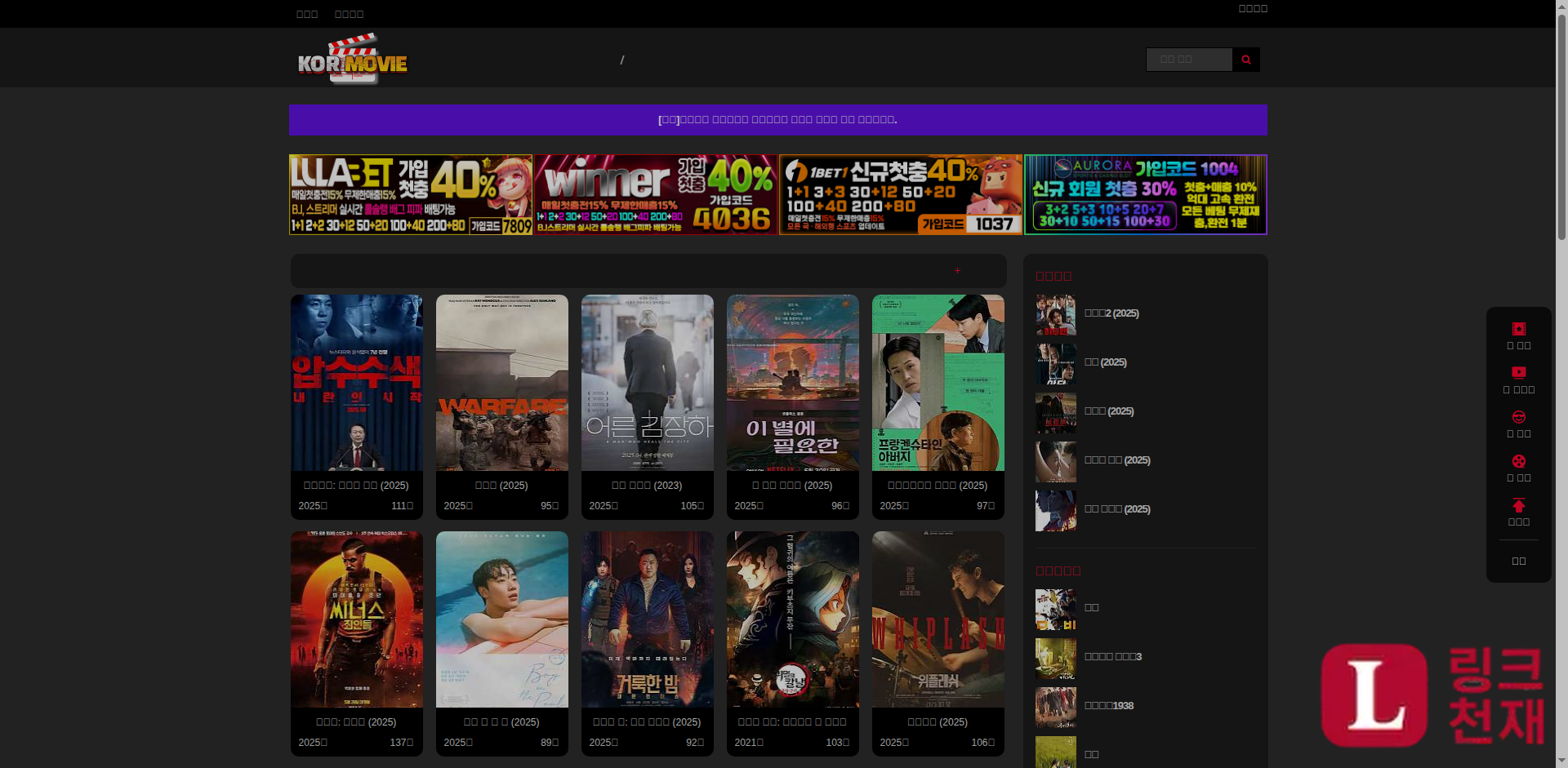The height and width of the screenshot is (768, 1568).
Task: Click the TV play-screen icon in floating sidebar
Action: coord(1519,373)
